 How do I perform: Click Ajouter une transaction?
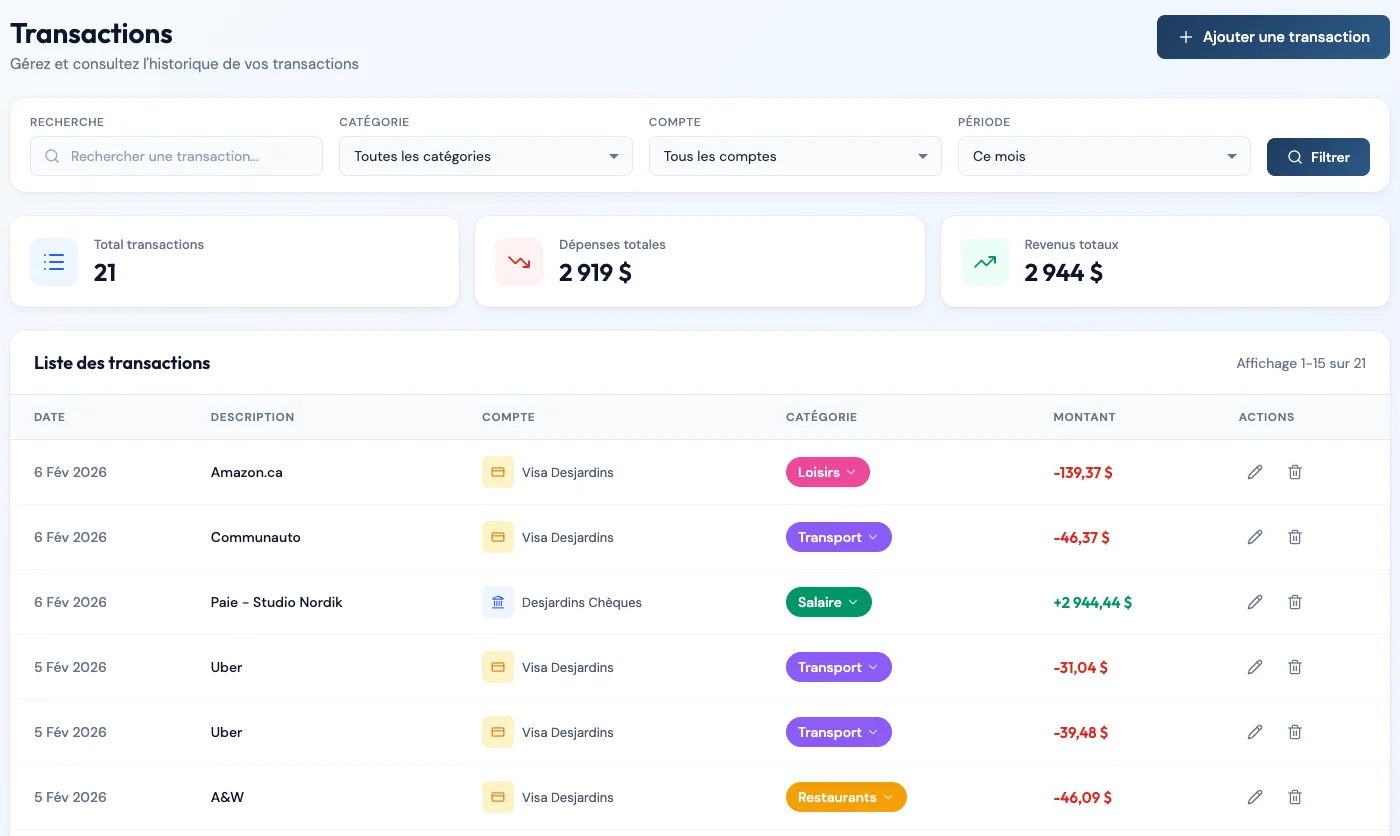point(1272,37)
